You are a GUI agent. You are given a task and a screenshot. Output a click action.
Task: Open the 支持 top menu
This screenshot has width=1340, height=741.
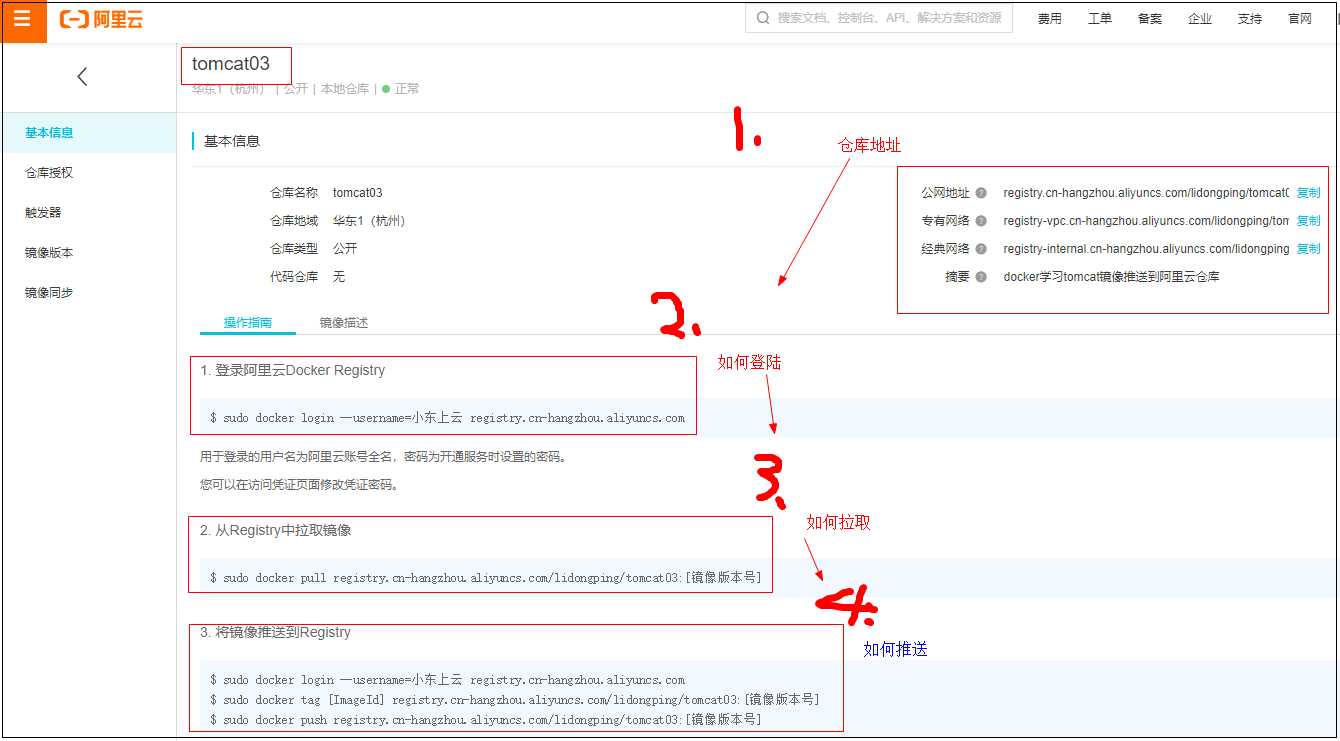tap(1249, 19)
